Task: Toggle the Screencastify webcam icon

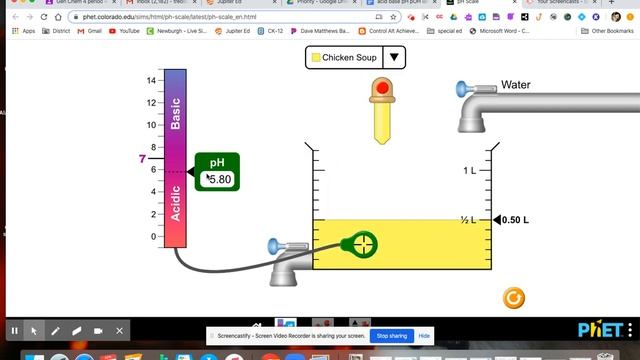Action: [98, 331]
